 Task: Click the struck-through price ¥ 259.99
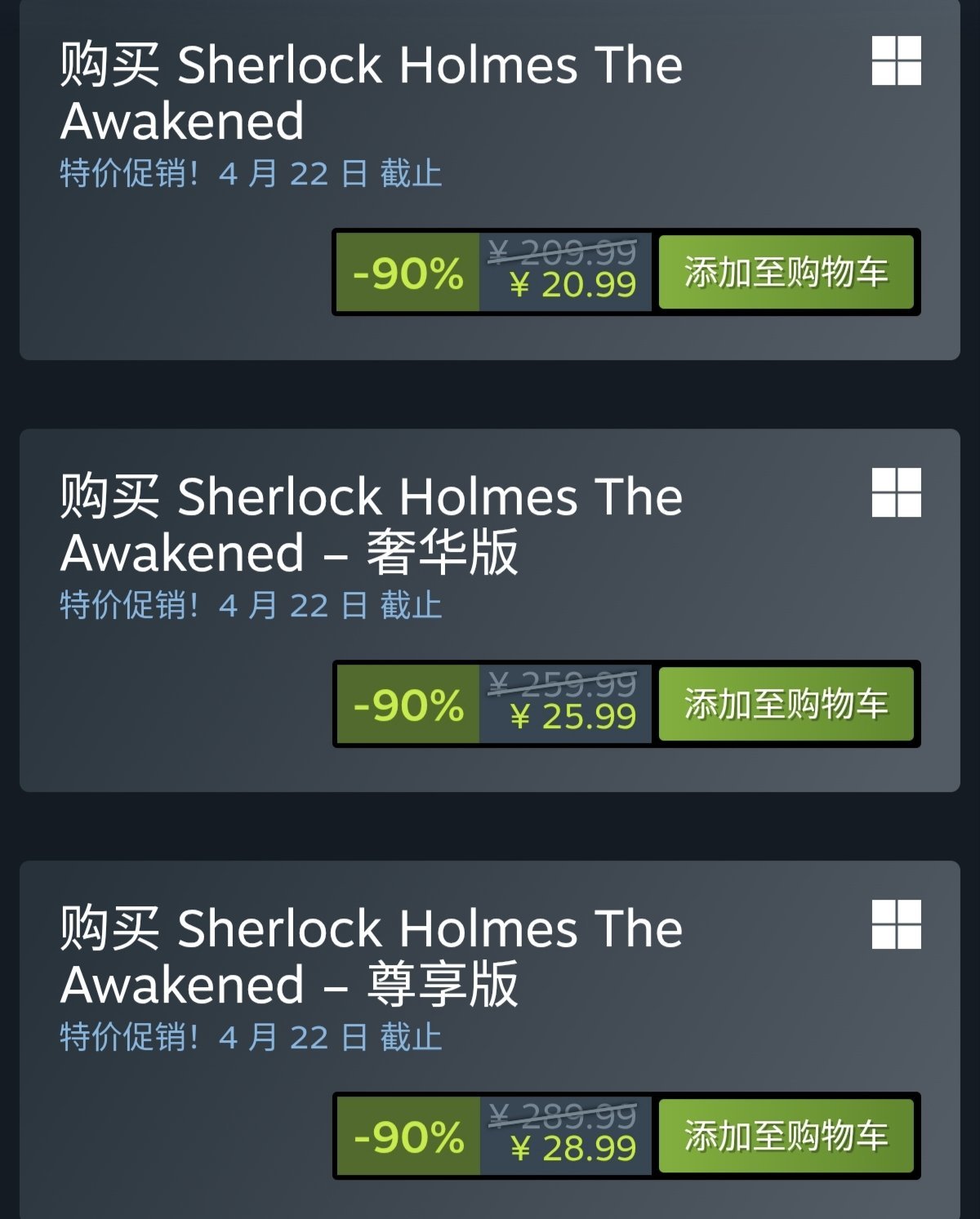(562, 683)
